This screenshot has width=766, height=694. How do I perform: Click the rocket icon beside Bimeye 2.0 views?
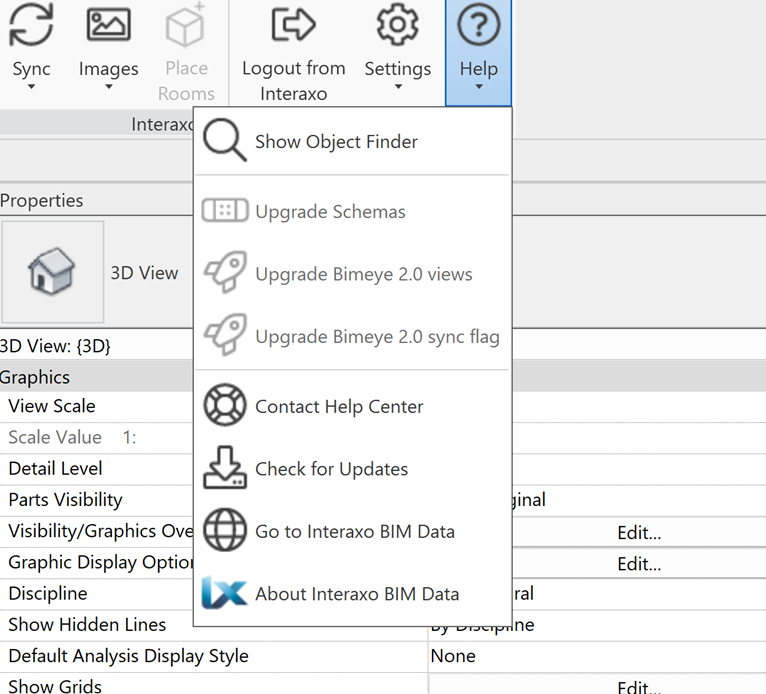(x=225, y=273)
